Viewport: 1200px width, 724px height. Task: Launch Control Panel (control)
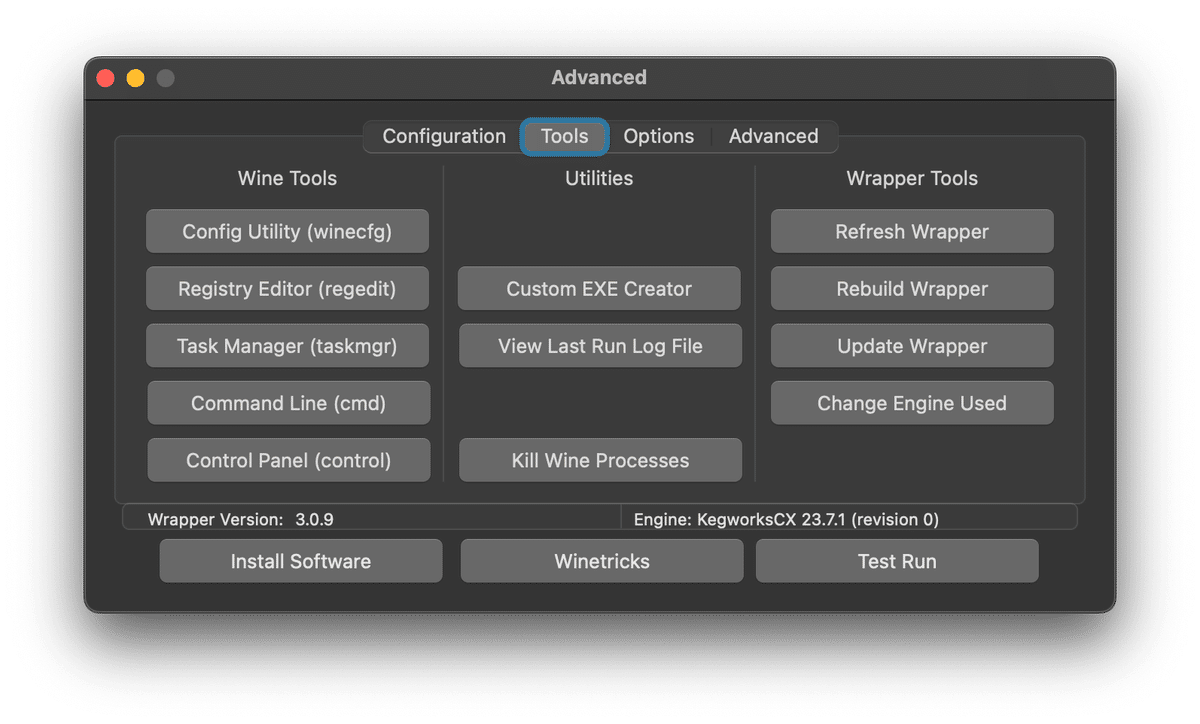(x=288, y=460)
